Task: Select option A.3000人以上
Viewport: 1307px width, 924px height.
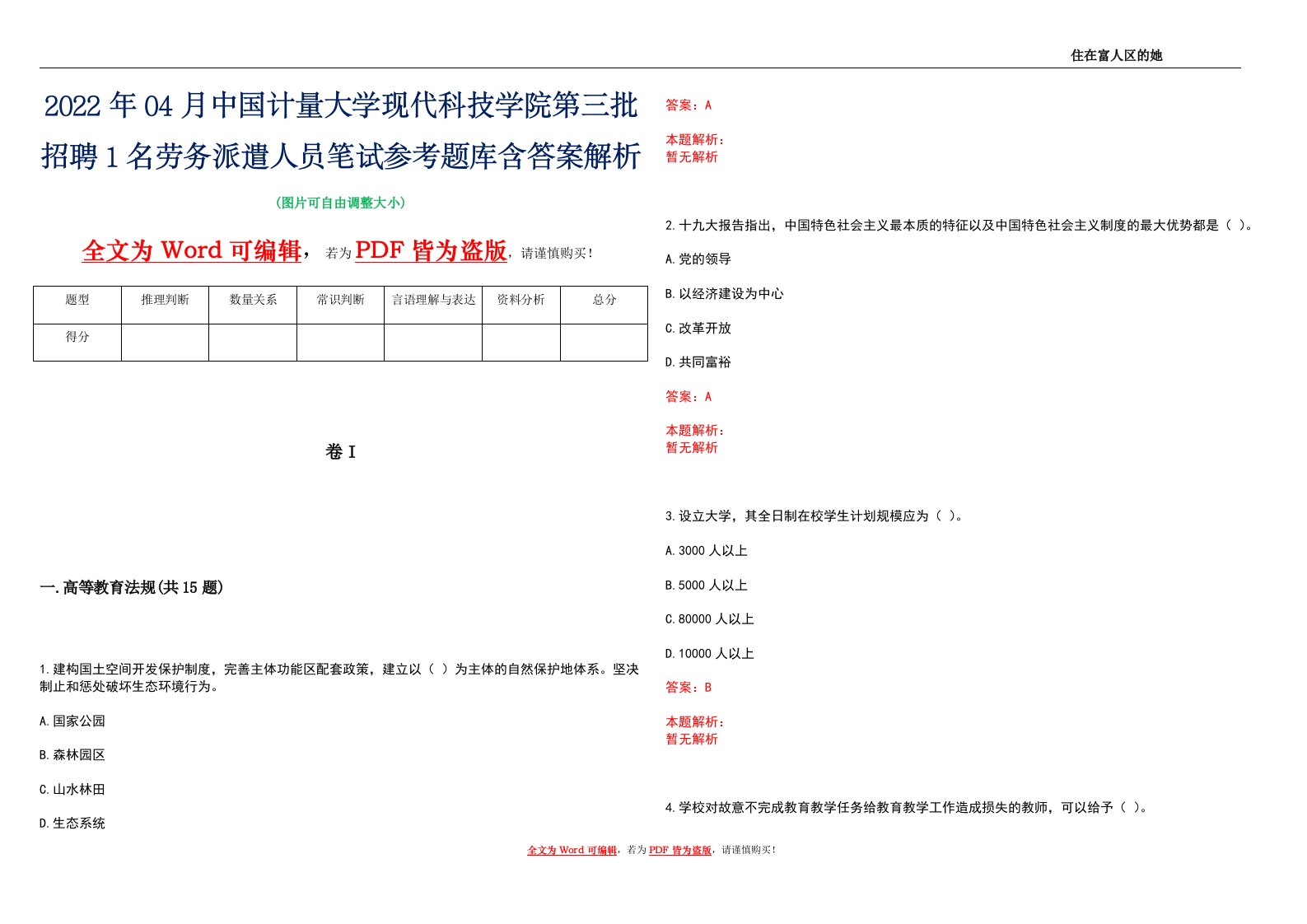Action: point(707,550)
